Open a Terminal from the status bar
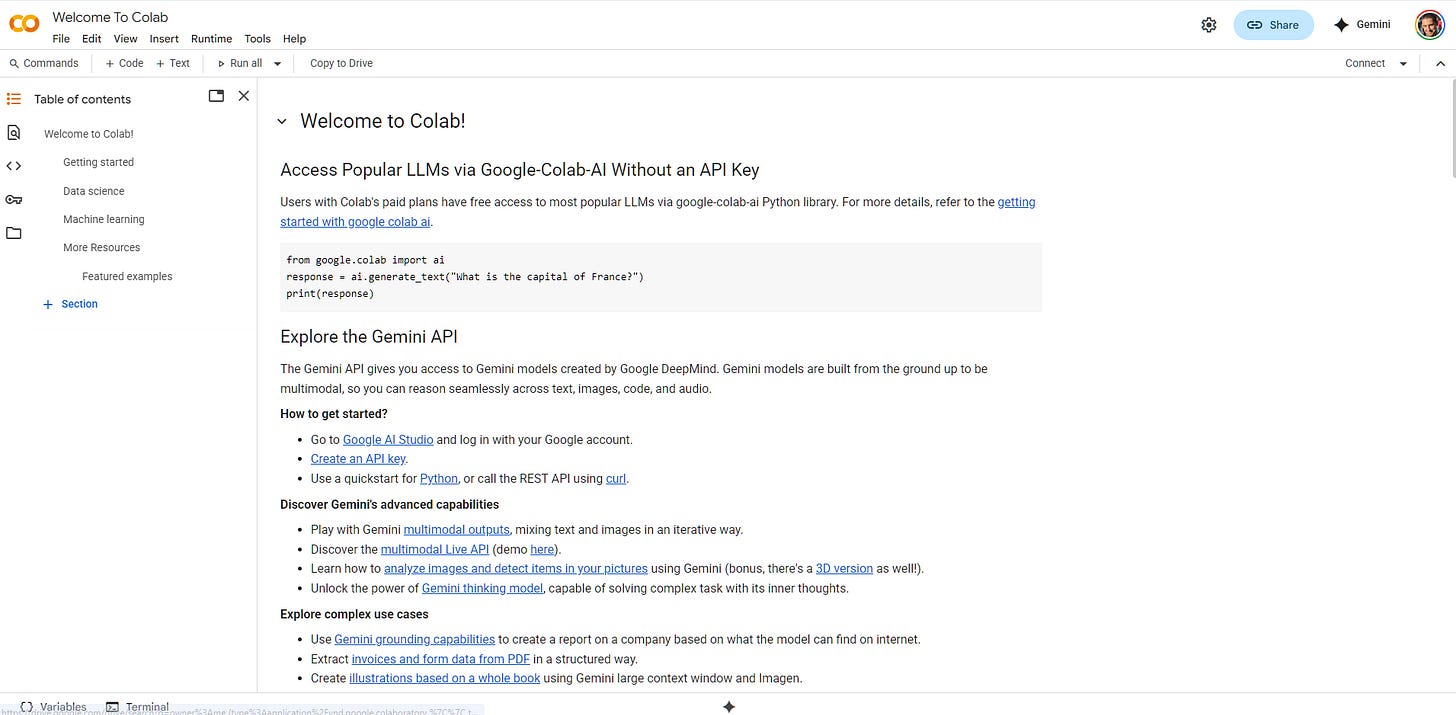Image resolution: width=1456 pixels, height=715 pixels. point(137,707)
